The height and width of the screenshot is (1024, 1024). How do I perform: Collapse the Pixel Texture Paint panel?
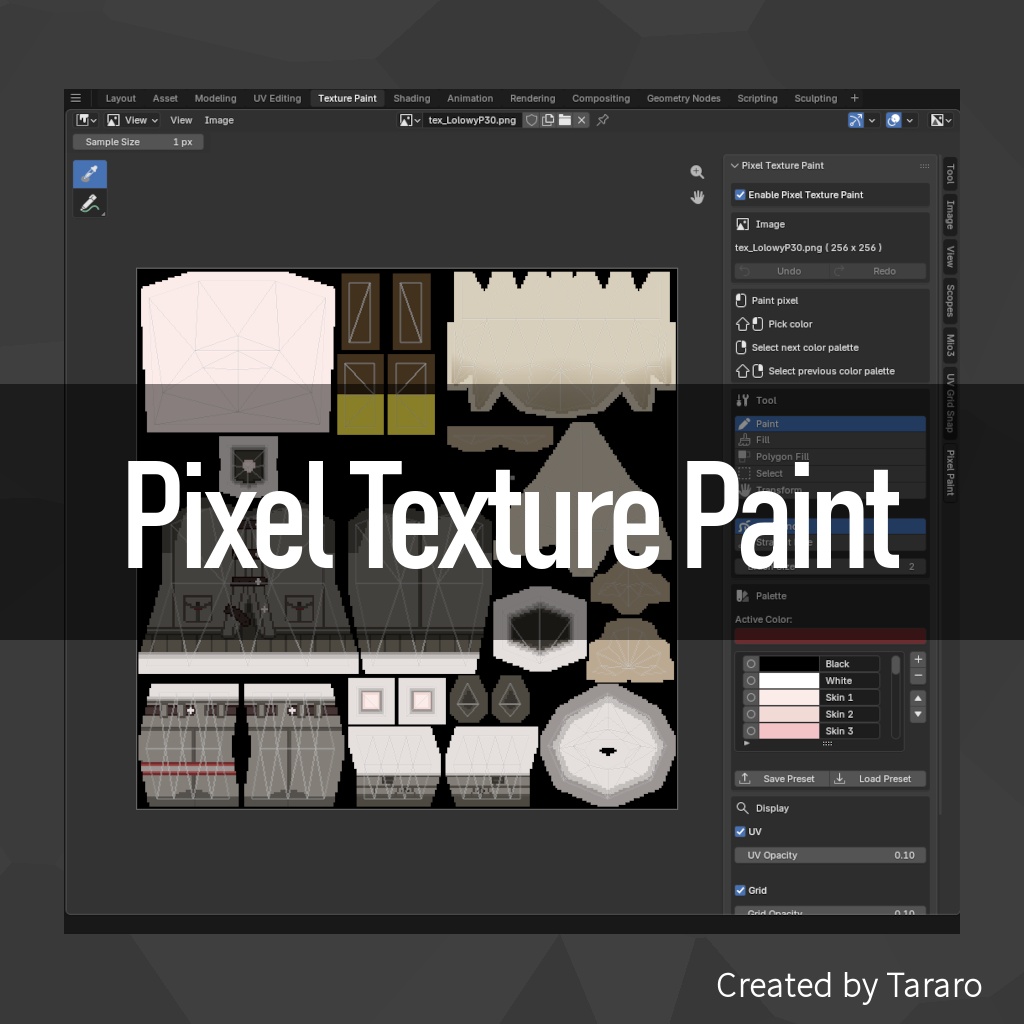(735, 166)
